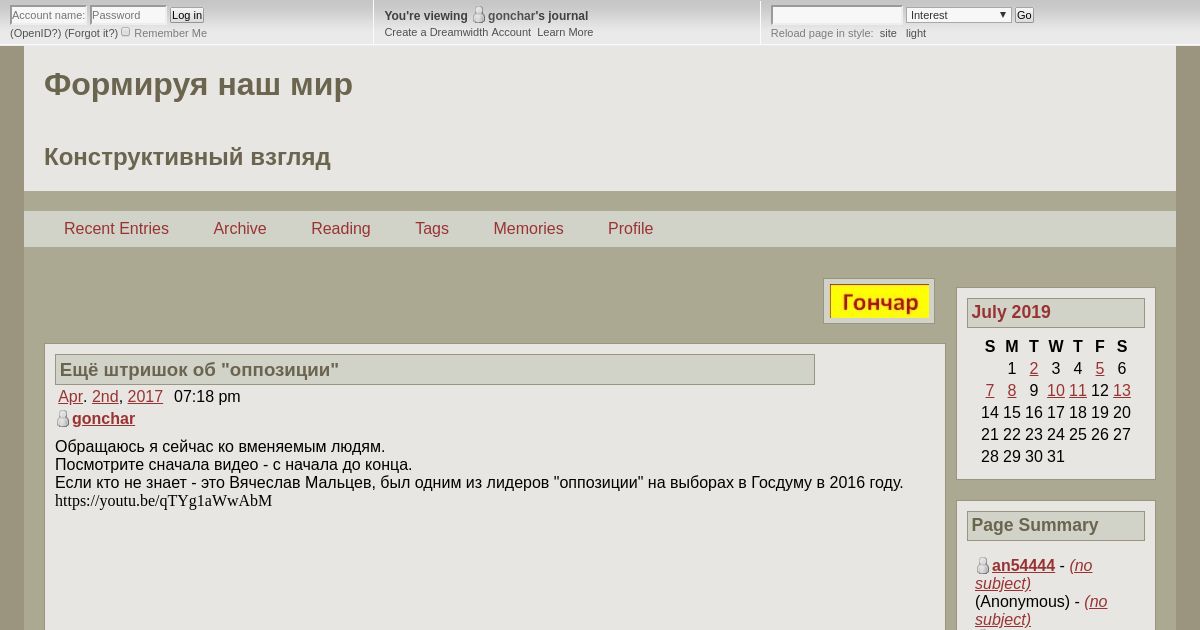Open the Archive tab
The height and width of the screenshot is (630, 1200).
tap(240, 229)
